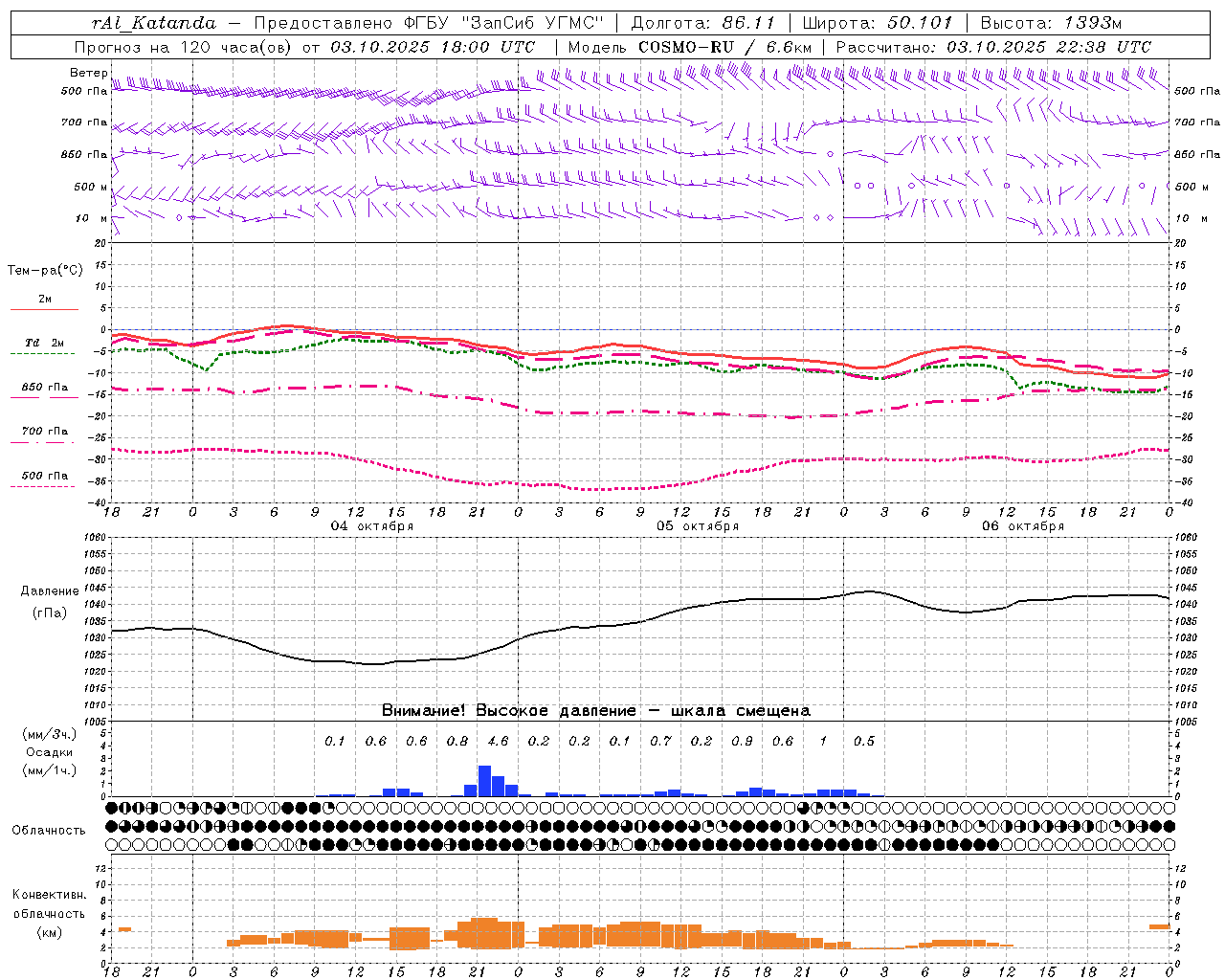Click the 700 гПа temperature legend entry
The image size is (1225, 980).
(x=45, y=432)
